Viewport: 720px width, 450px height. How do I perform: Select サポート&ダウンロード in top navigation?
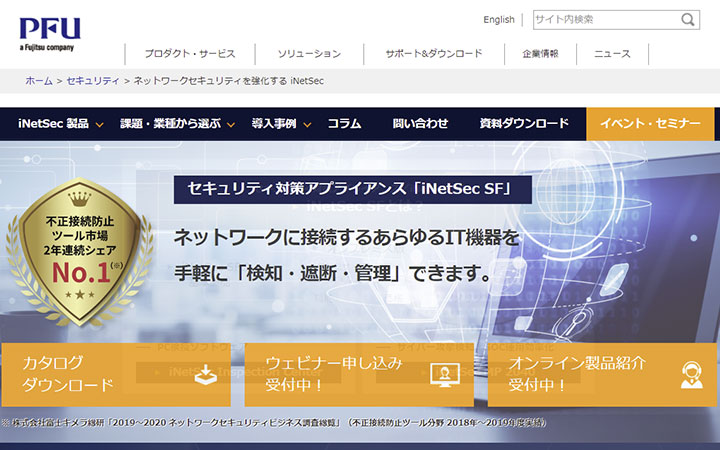click(x=434, y=54)
